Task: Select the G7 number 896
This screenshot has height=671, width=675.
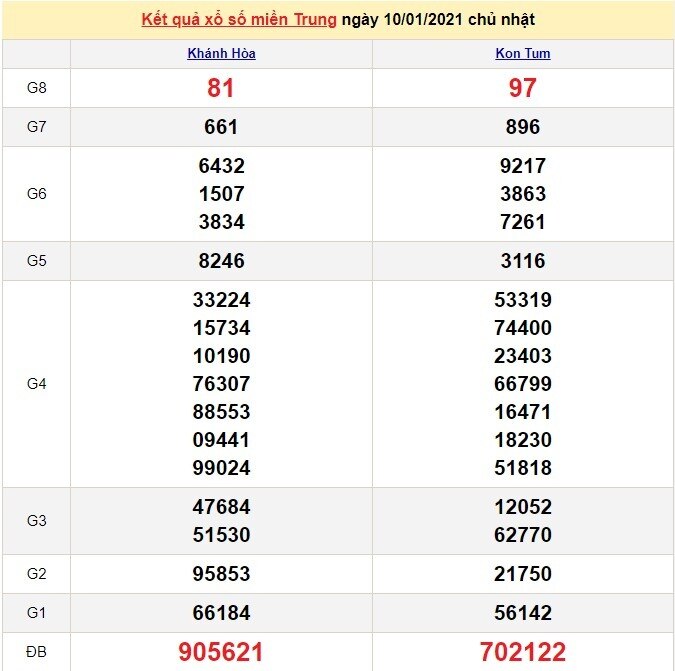Action: tap(522, 127)
